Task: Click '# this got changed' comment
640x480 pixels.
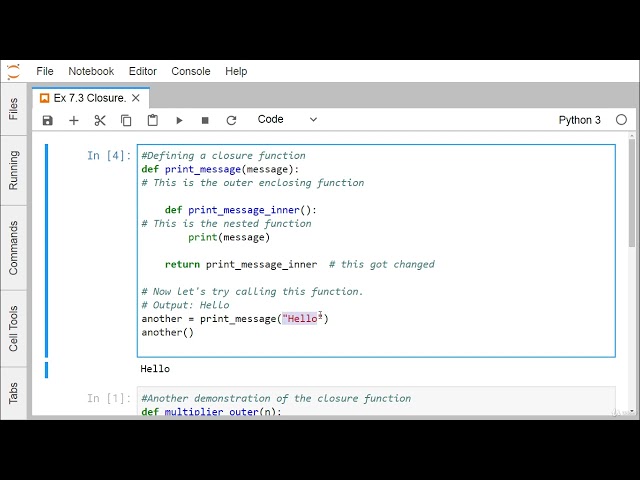Action: pyautogui.click(x=382, y=264)
